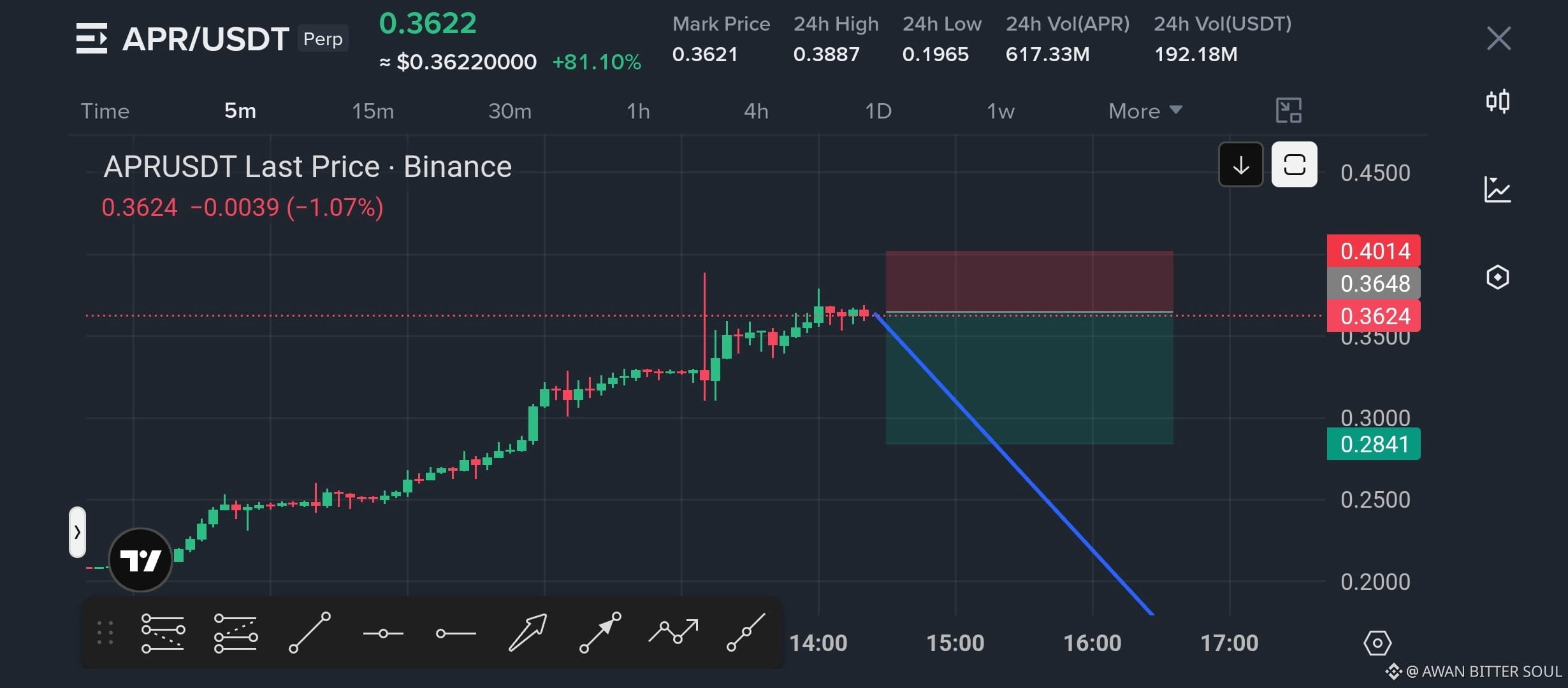Select the Time chart view

point(105,111)
